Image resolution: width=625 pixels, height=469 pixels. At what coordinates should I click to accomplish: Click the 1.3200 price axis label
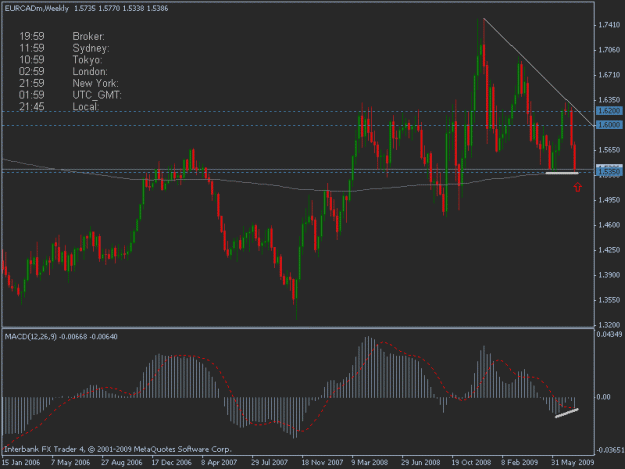(x=609, y=325)
